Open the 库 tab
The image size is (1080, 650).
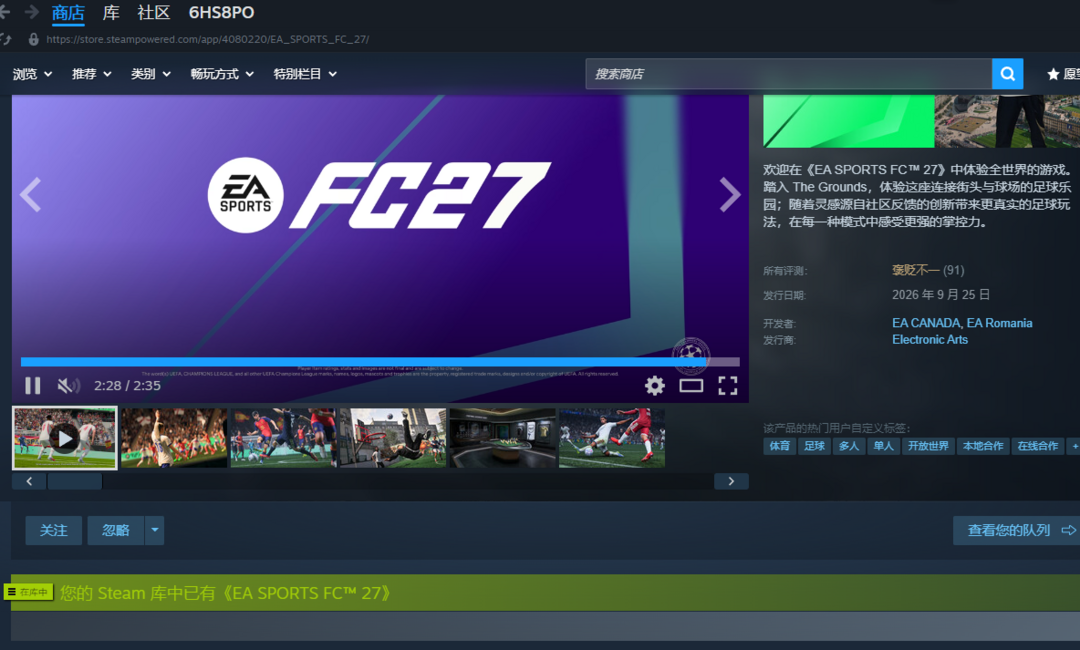[111, 12]
